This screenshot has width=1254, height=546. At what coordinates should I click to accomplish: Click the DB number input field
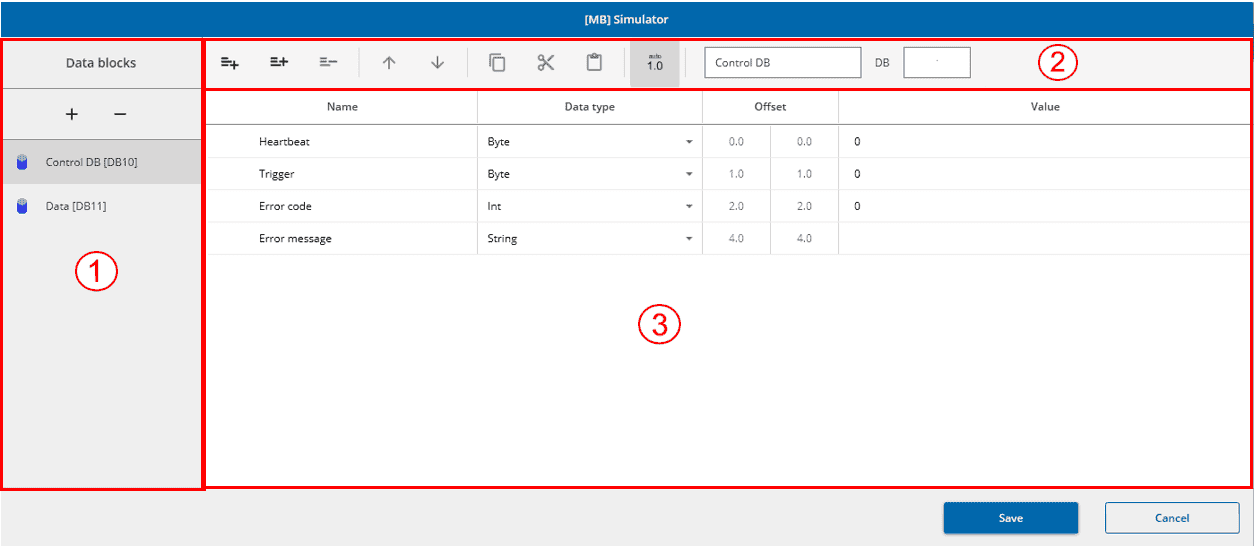pyautogui.click(x=937, y=62)
